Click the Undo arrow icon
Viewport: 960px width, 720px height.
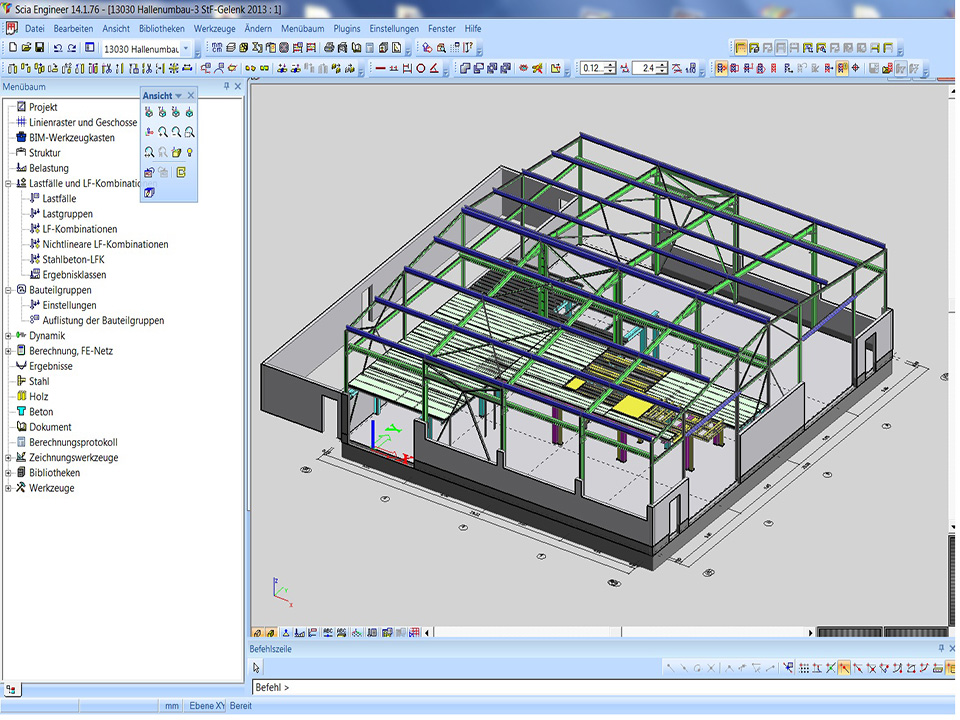coord(58,48)
